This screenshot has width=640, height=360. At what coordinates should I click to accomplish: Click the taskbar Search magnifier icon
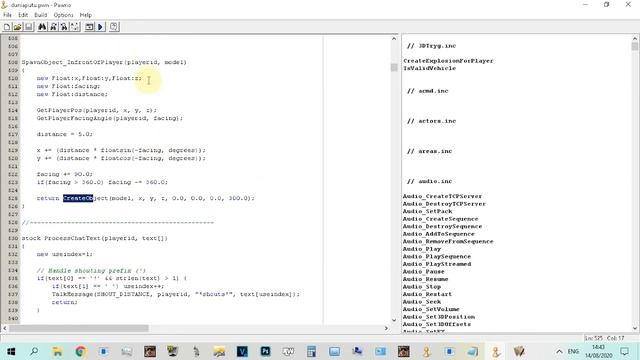34,351
